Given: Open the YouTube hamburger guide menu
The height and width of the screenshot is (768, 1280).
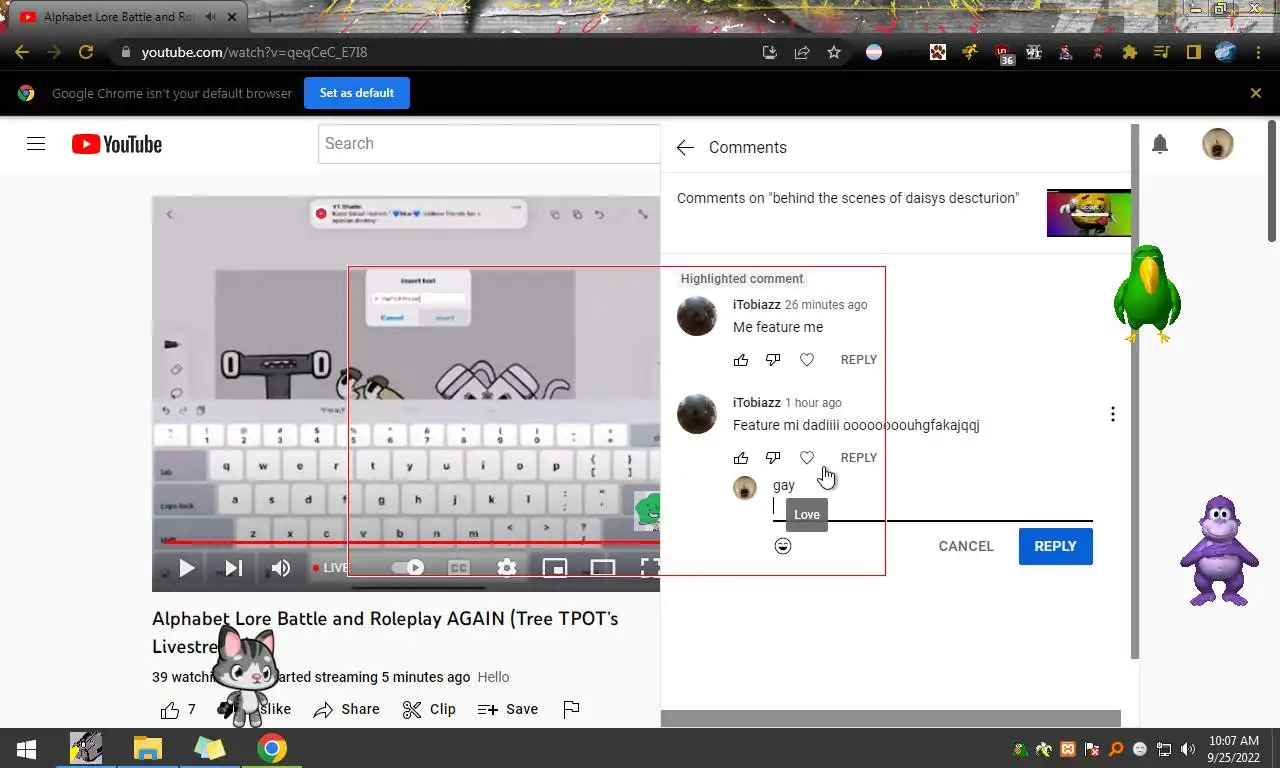Looking at the screenshot, I should pyautogui.click(x=36, y=144).
